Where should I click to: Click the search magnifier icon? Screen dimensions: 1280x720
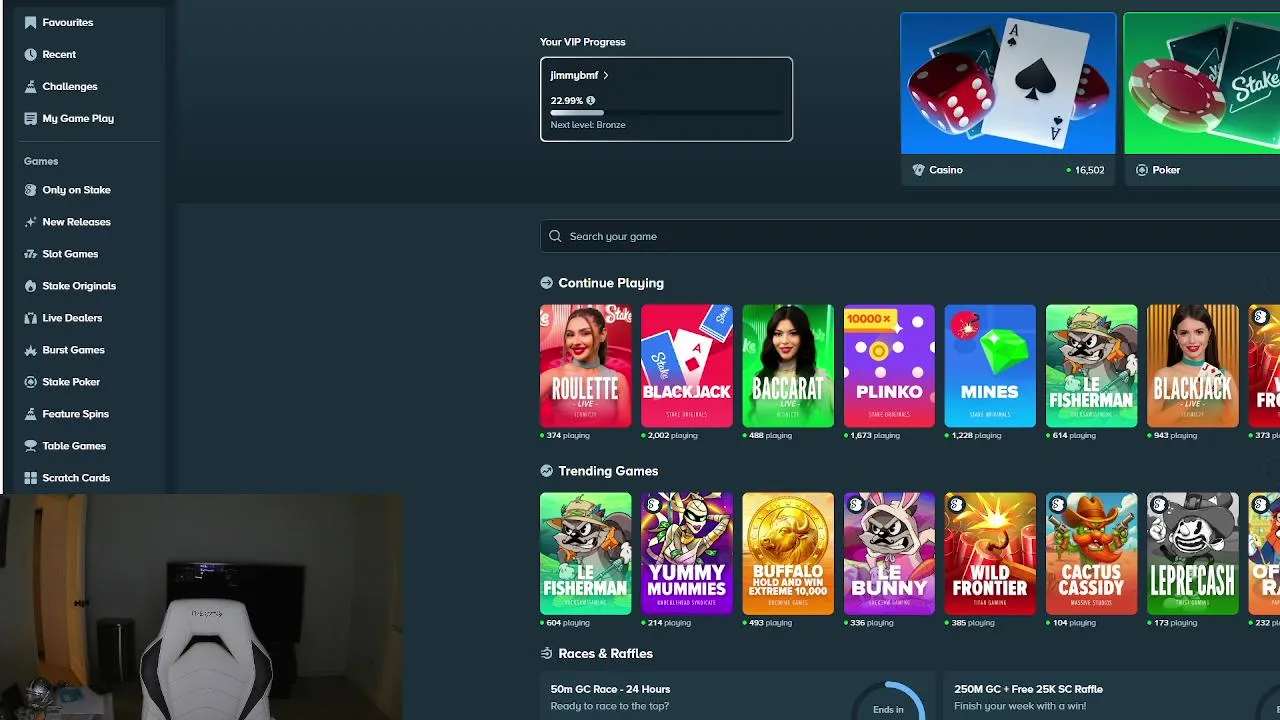555,236
